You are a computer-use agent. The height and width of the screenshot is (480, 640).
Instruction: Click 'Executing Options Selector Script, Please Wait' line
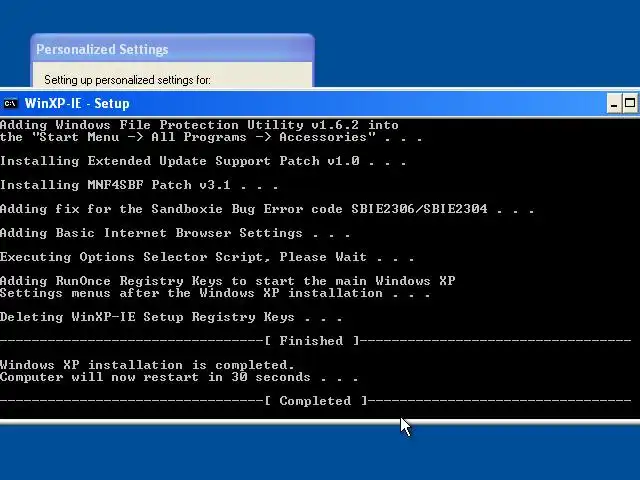(x=207, y=257)
